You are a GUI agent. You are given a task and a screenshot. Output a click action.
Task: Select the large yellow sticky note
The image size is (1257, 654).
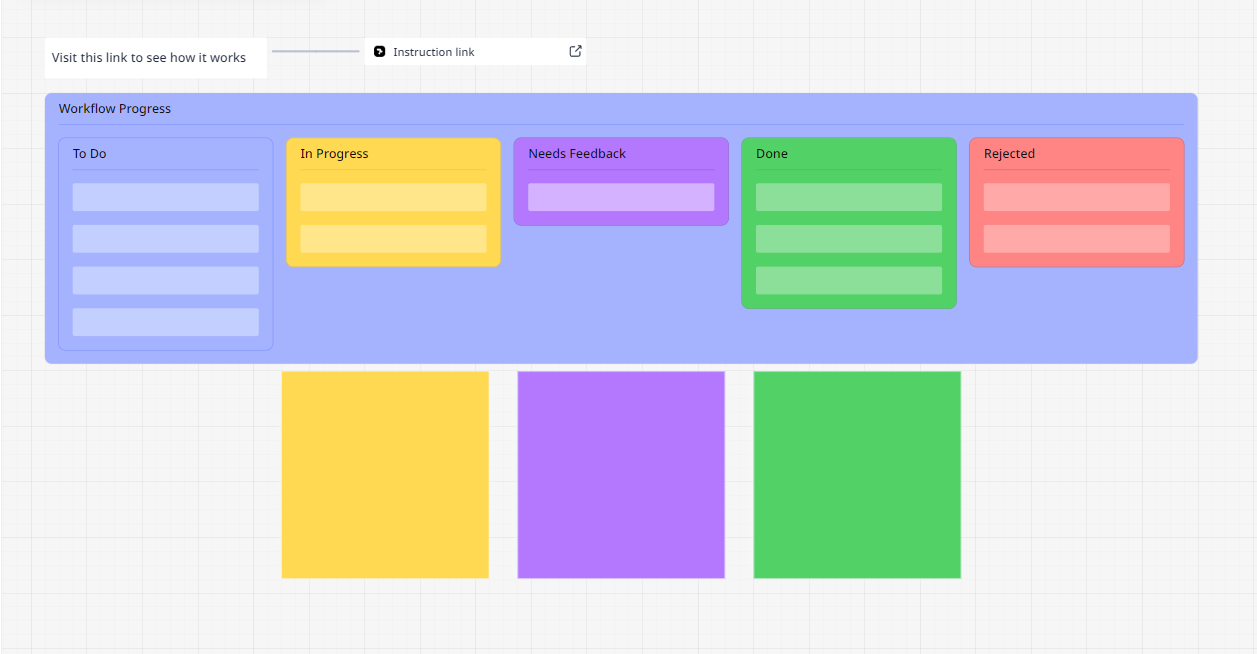pyautogui.click(x=385, y=475)
